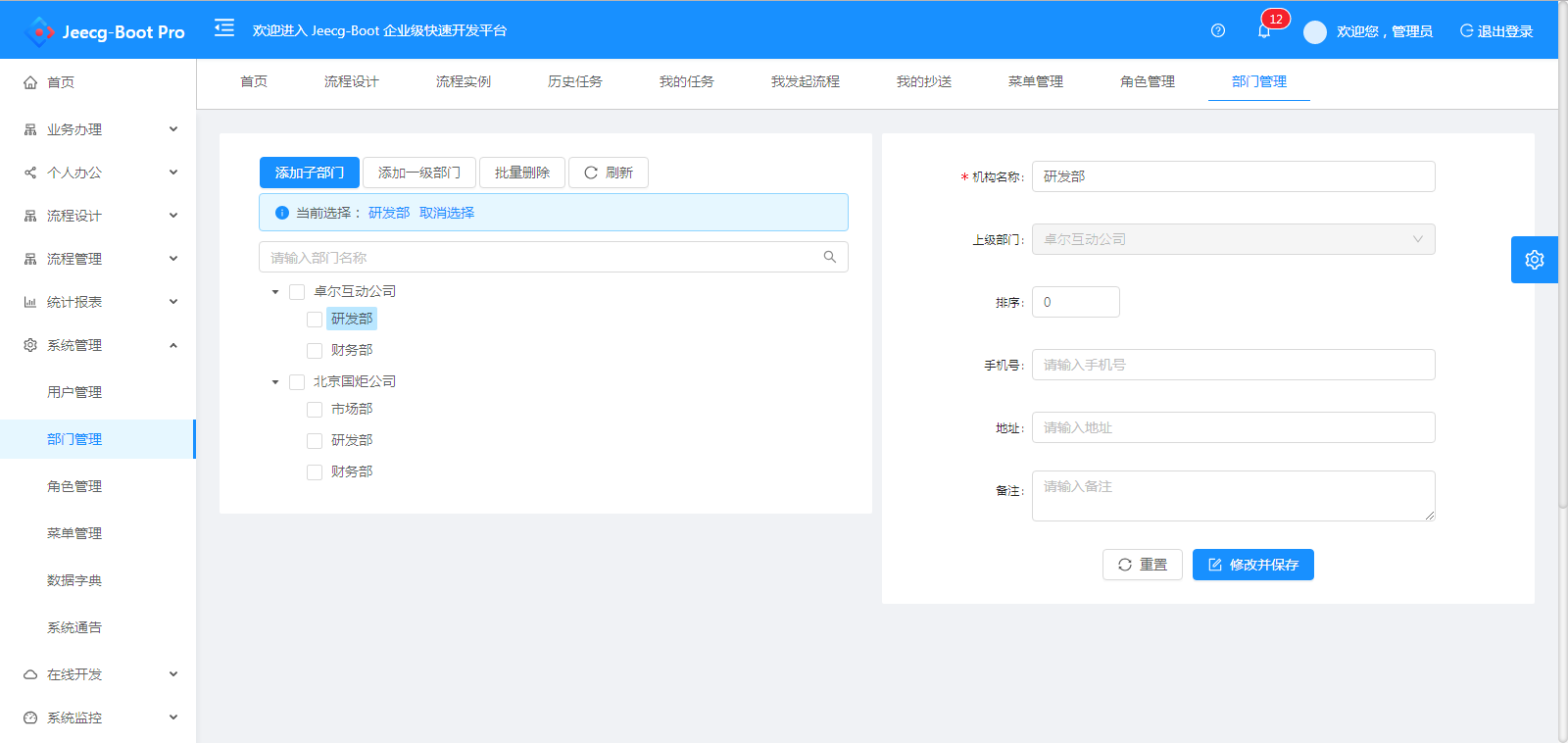
Task: Click the 在线开发 cloud icon
Action: (x=30, y=674)
